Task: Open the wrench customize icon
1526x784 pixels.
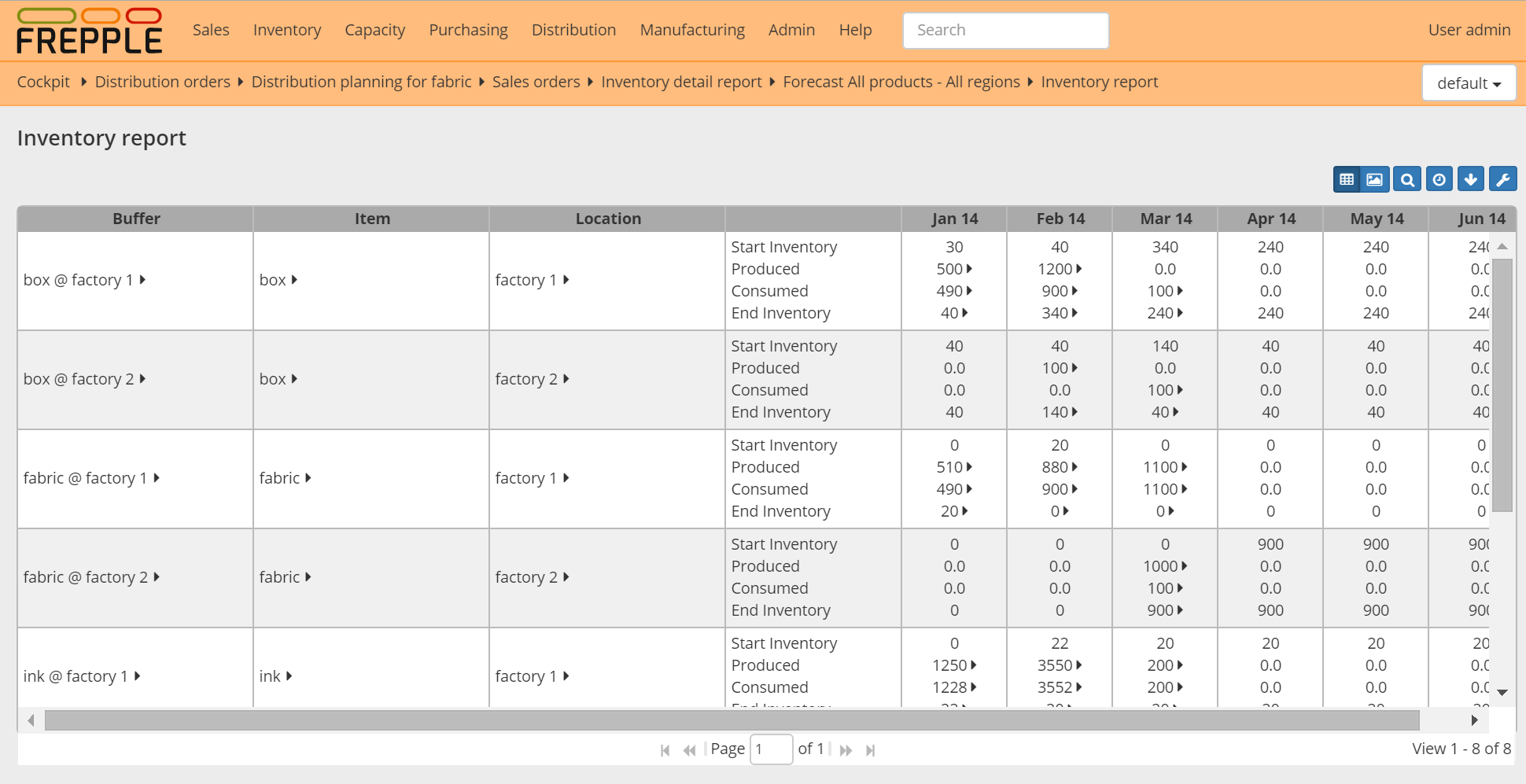Action: pyautogui.click(x=1503, y=179)
